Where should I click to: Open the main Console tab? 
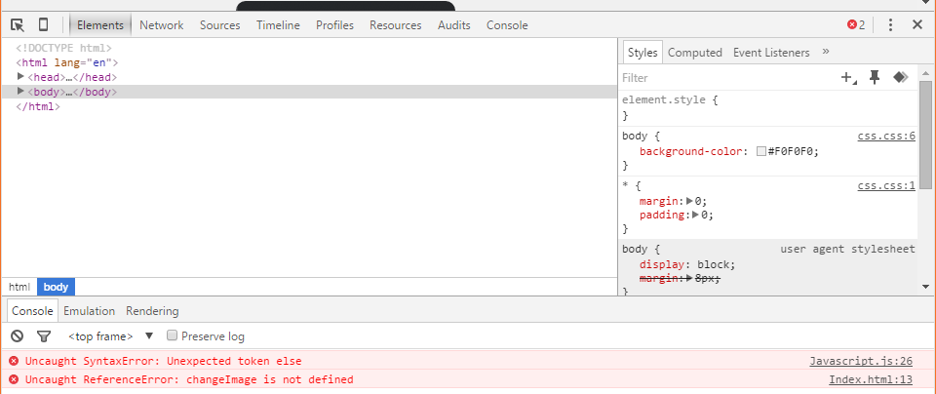tap(507, 25)
